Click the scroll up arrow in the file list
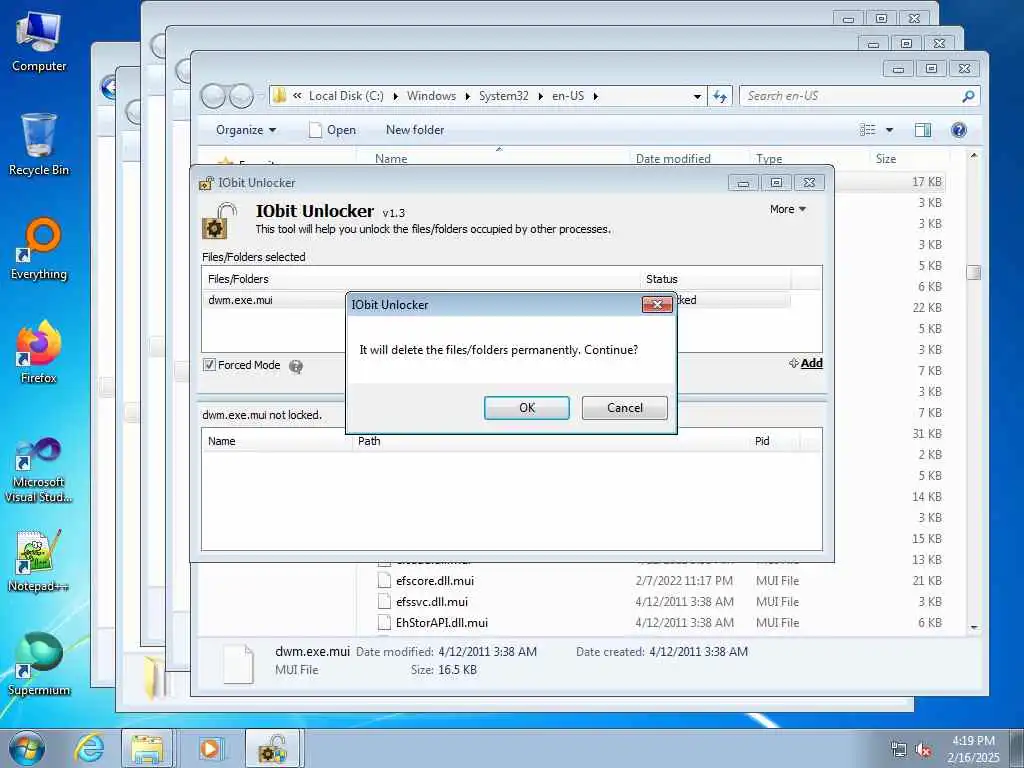The height and width of the screenshot is (768, 1024). click(x=974, y=155)
